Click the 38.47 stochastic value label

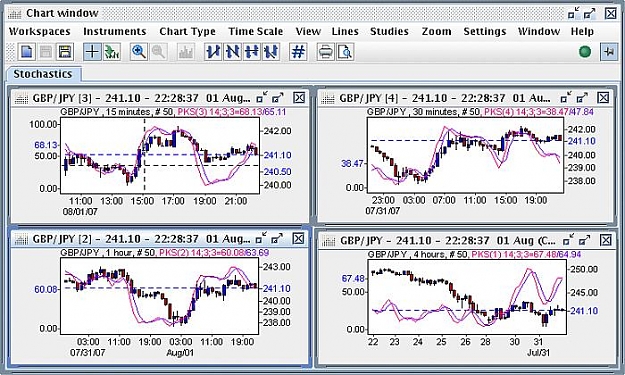click(x=352, y=163)
